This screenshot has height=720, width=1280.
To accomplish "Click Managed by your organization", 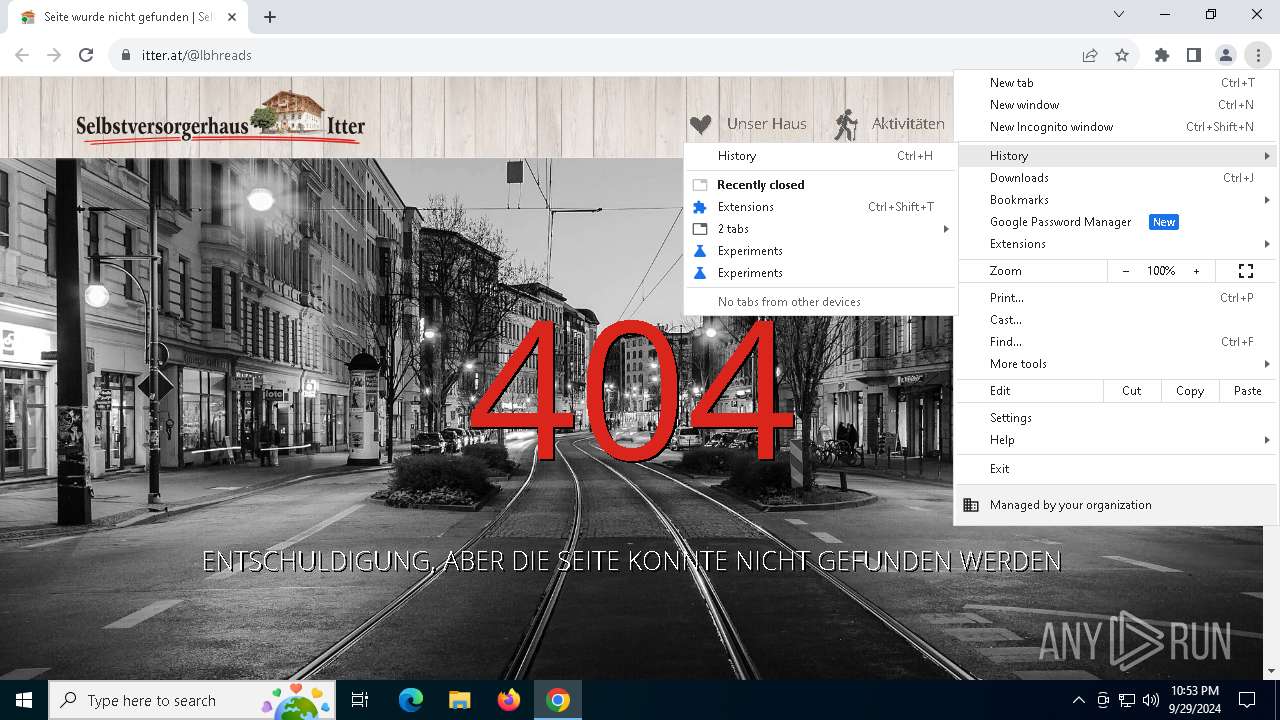I will pyautogui.click(x=1116, y=505).
